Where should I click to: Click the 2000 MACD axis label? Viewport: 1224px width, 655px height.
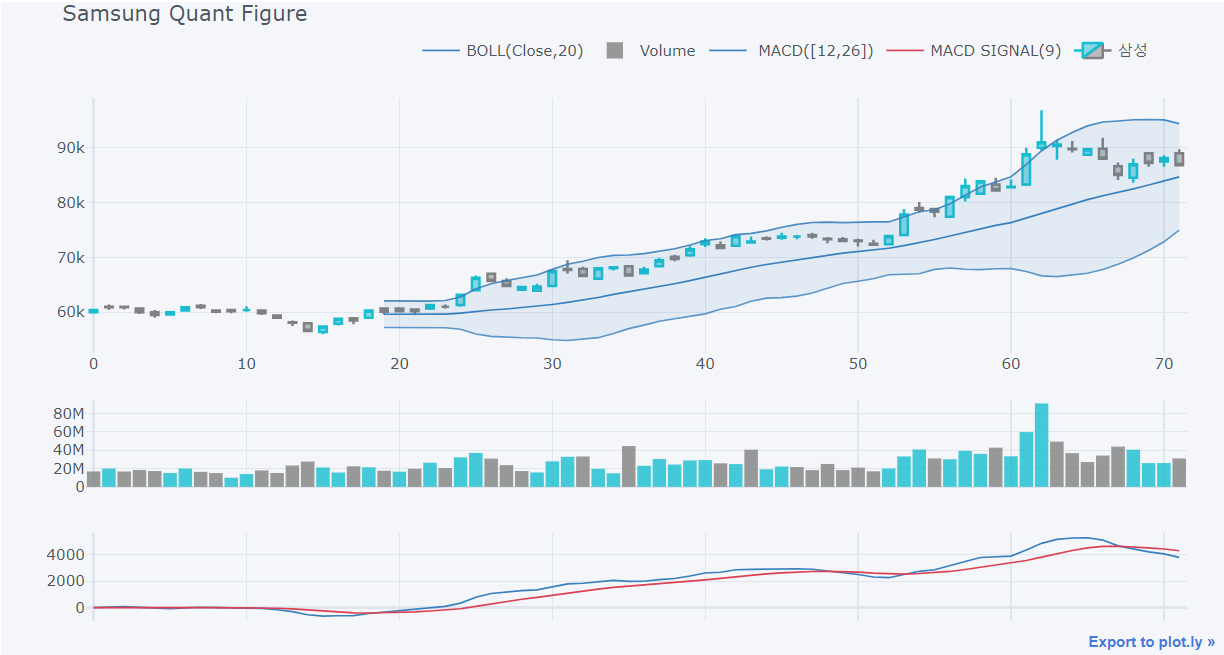[66, 581]
